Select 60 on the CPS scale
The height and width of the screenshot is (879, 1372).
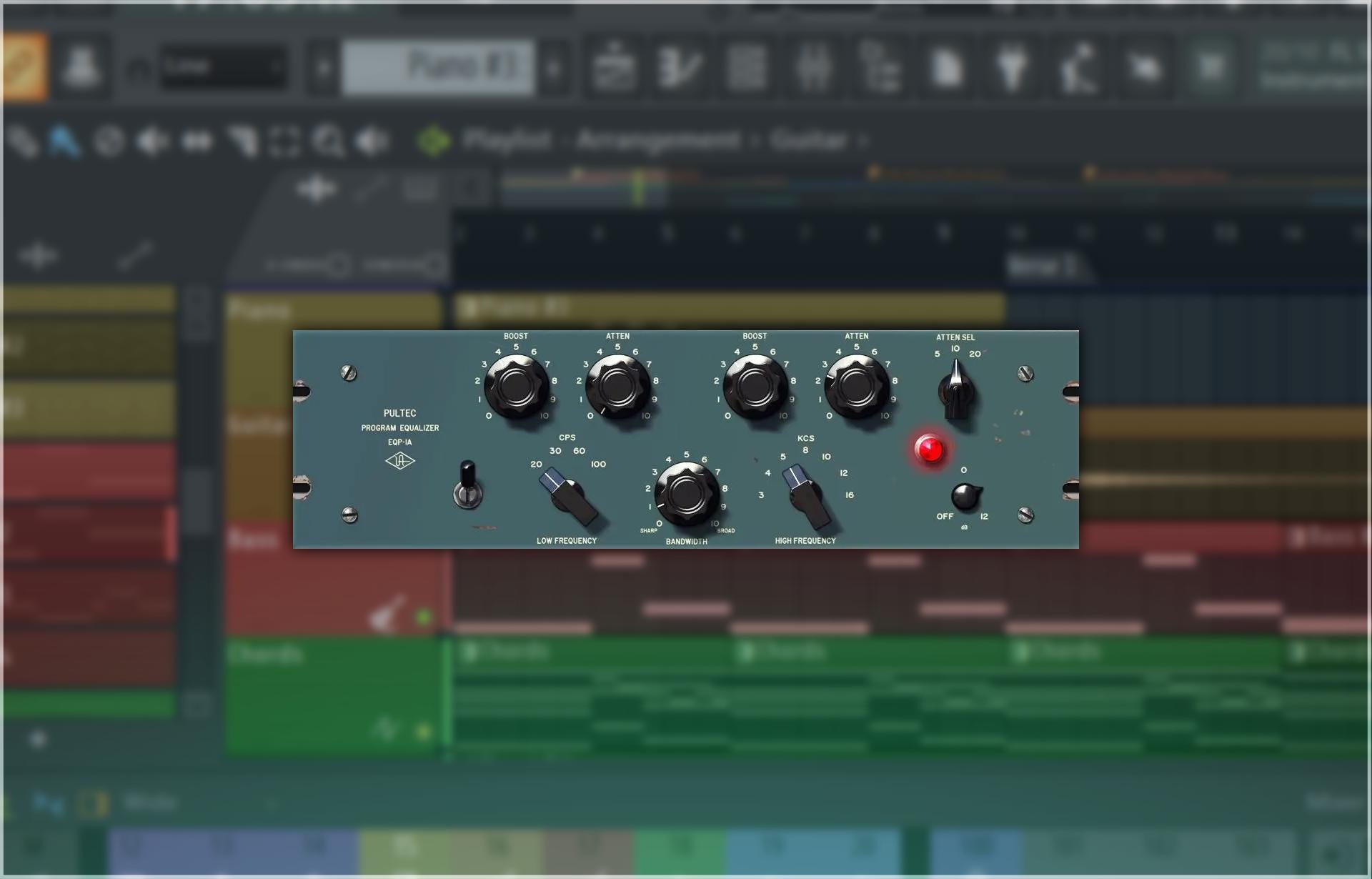579,451
